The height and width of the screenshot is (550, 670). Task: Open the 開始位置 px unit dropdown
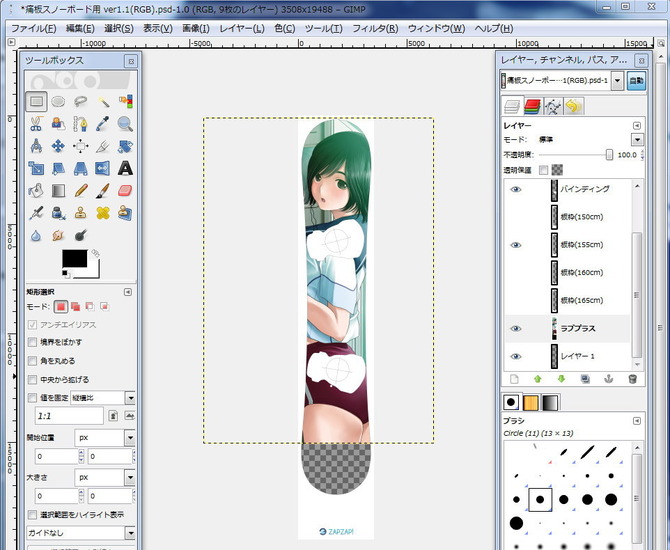click(x=130, y=438)
